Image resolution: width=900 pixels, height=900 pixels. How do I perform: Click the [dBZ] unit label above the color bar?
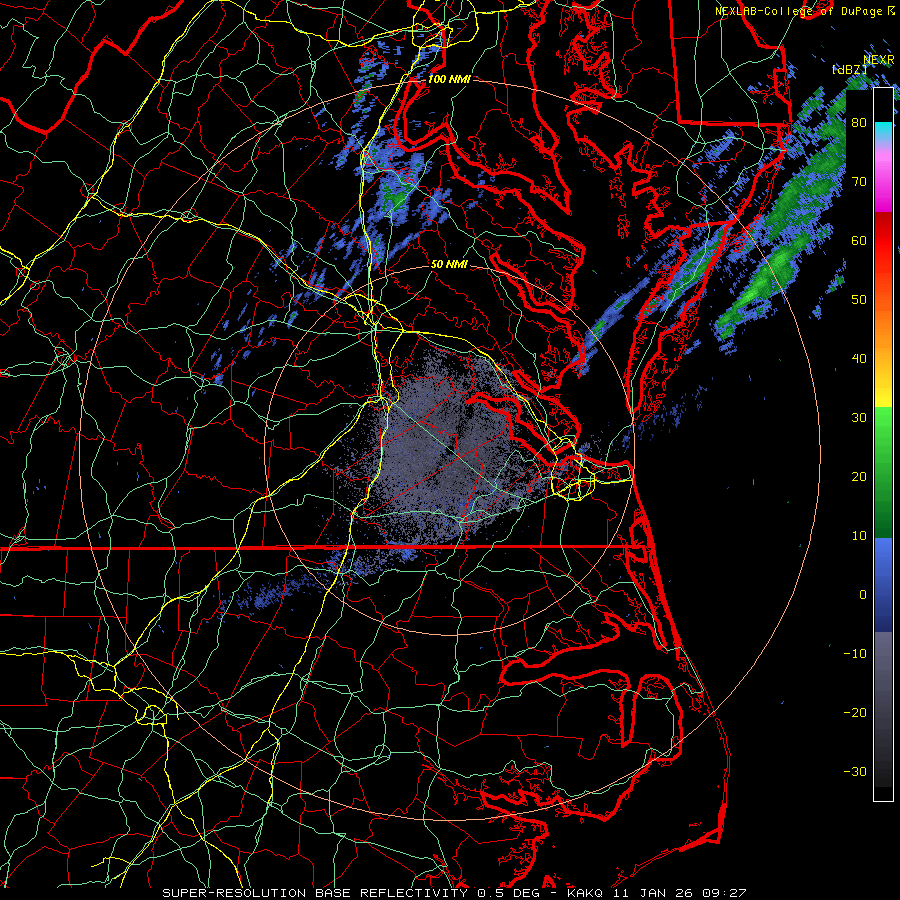849,69
